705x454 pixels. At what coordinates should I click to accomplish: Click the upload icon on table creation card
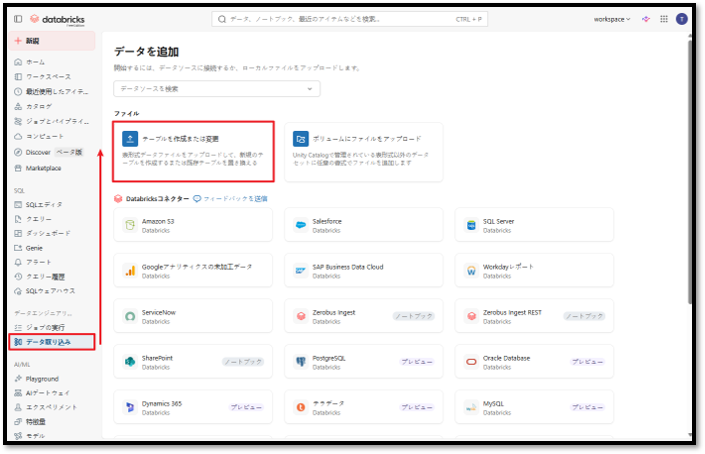point(129,139)
